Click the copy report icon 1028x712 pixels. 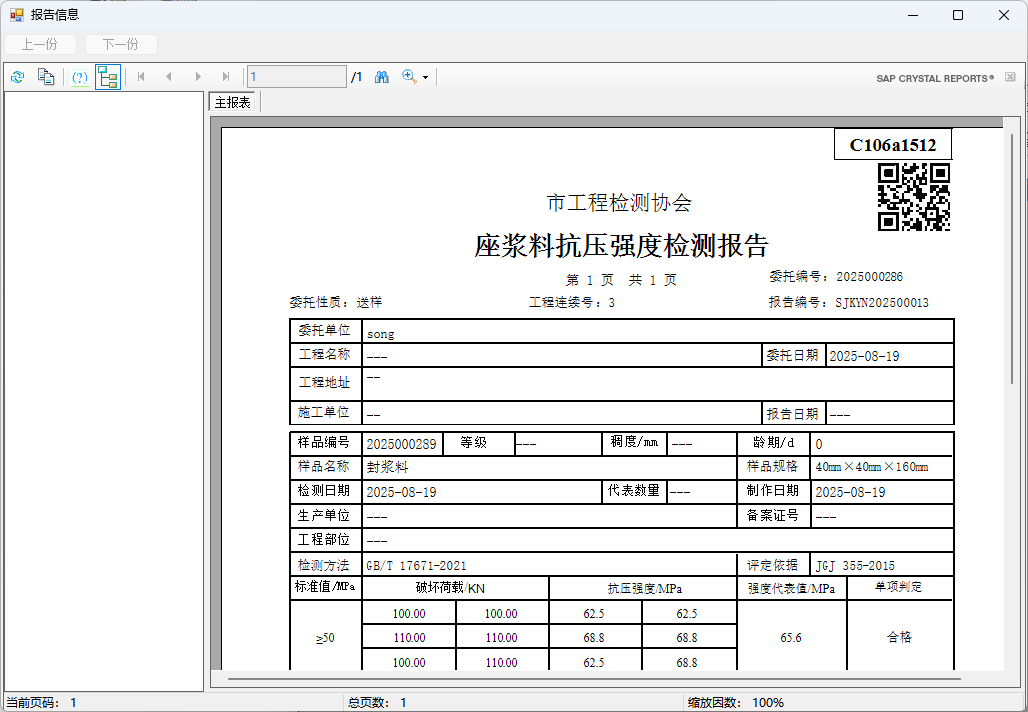click(x=45, y=77)
